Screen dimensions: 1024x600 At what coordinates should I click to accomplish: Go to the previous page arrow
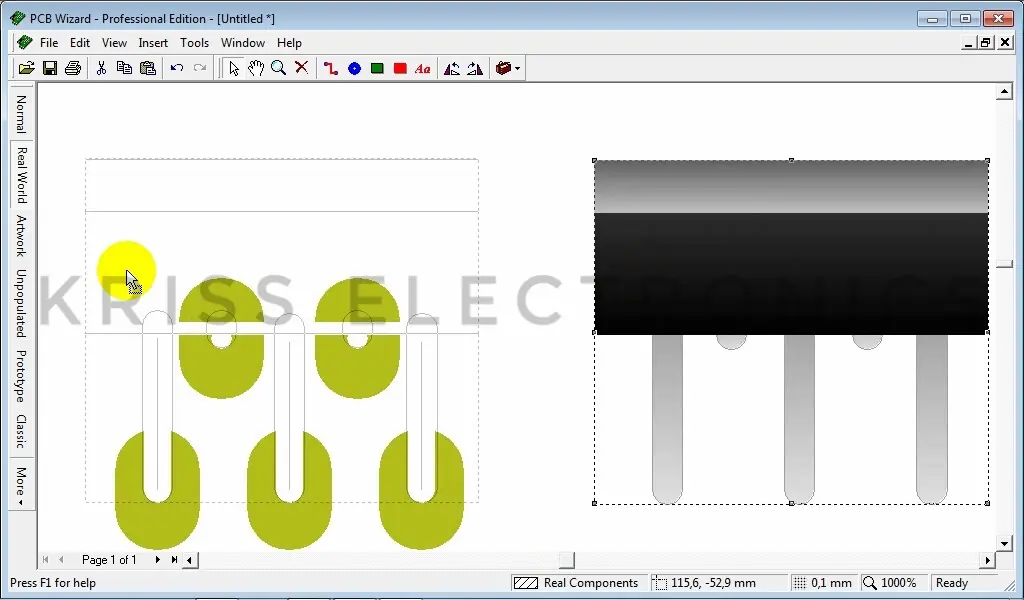(x=61, y=560)
